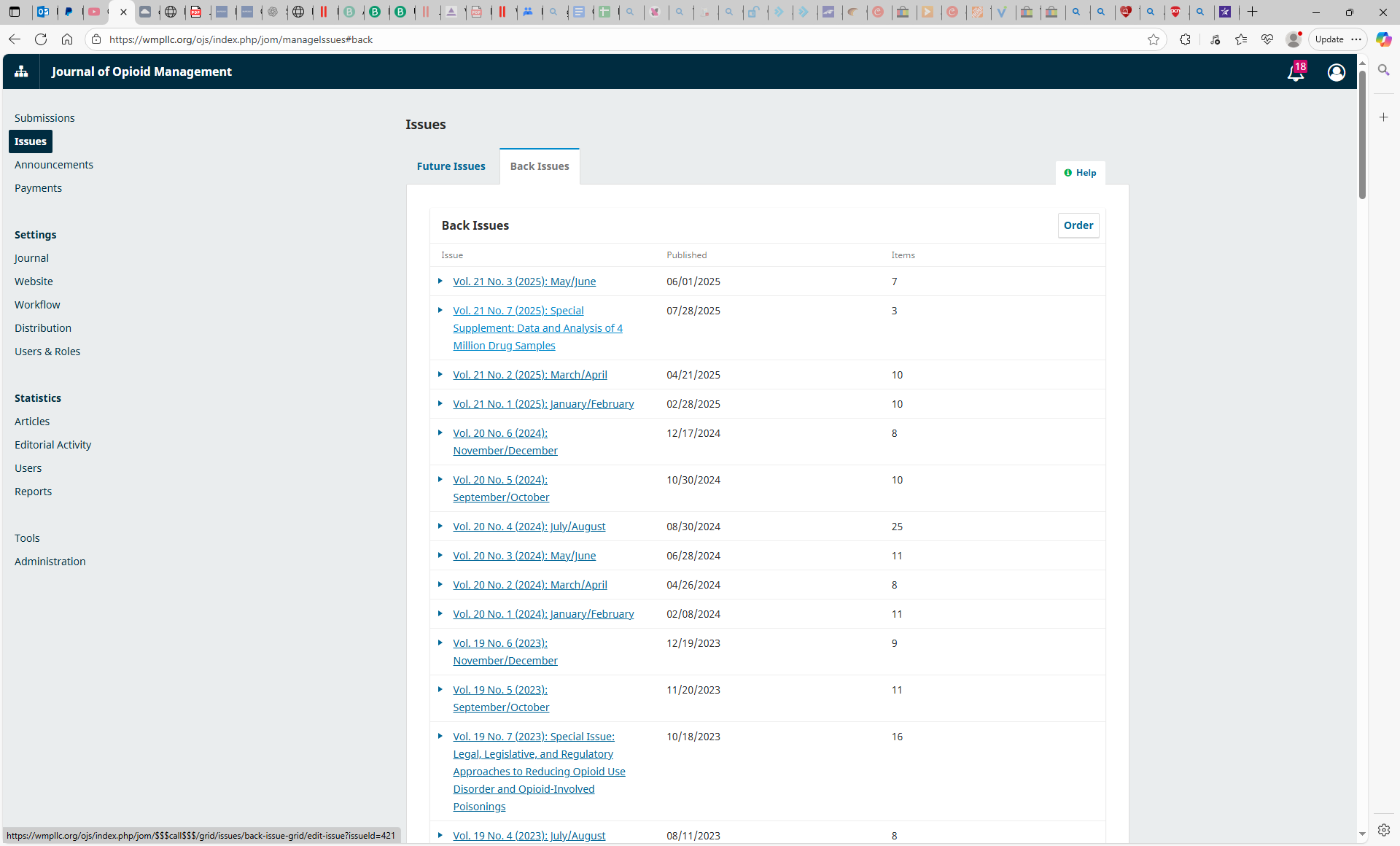Open Announcements in the sidebar

tap(54, 165)
